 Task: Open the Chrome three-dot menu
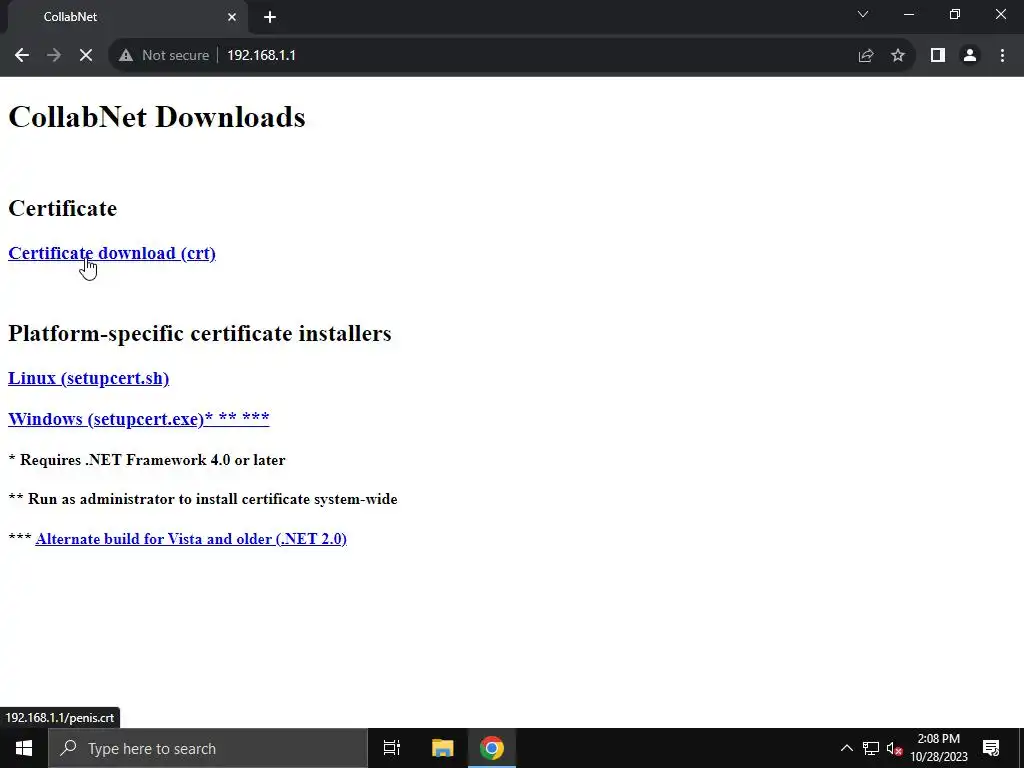(1002, 56)
